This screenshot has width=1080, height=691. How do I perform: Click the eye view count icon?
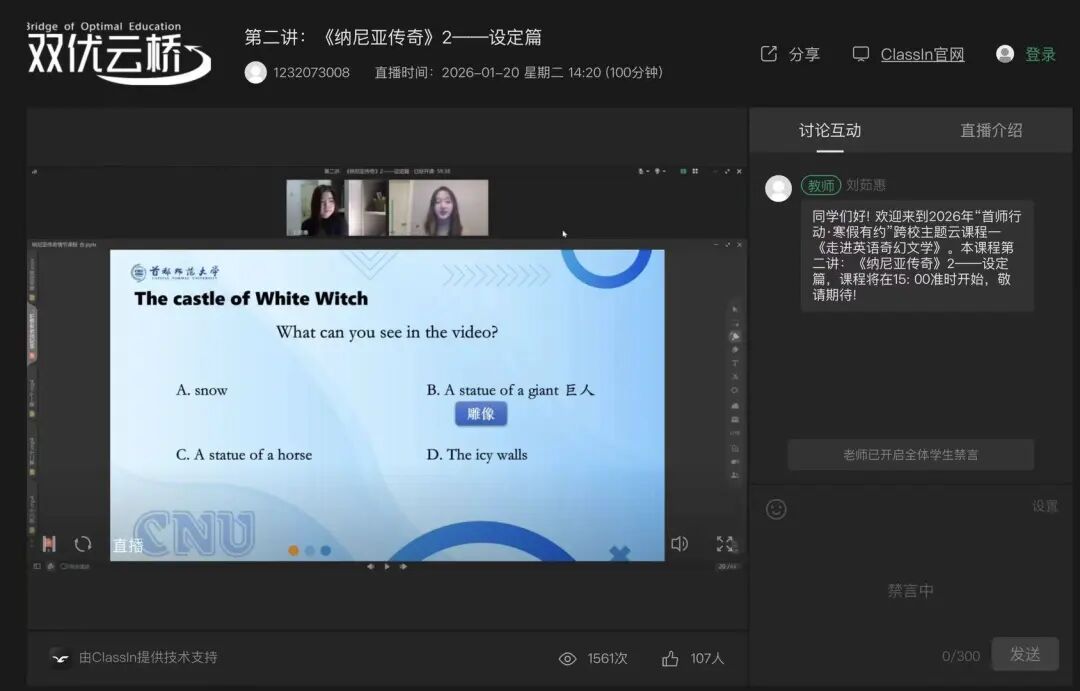coord(568,659)
